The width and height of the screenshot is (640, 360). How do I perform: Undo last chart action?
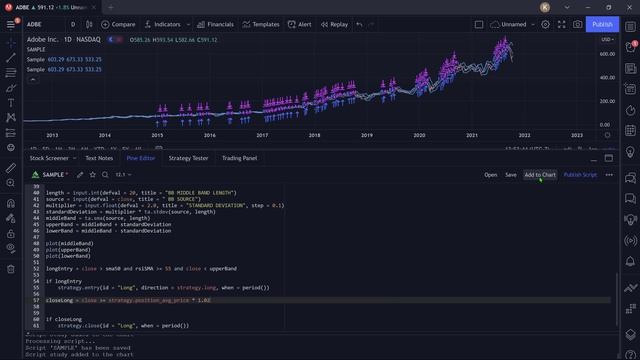pos(359,24)
